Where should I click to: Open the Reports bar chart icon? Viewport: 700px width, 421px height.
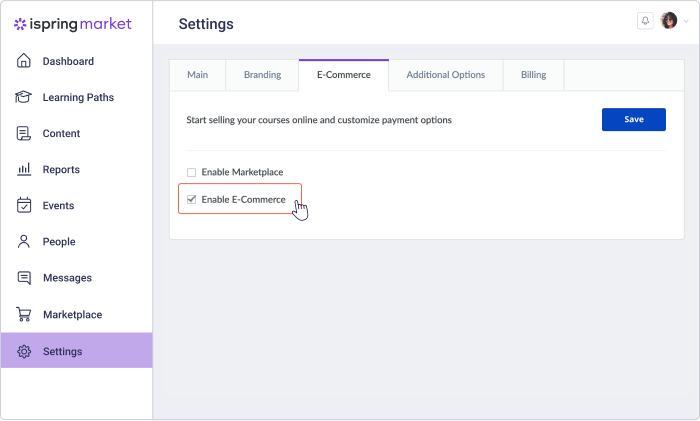point(24,169)
